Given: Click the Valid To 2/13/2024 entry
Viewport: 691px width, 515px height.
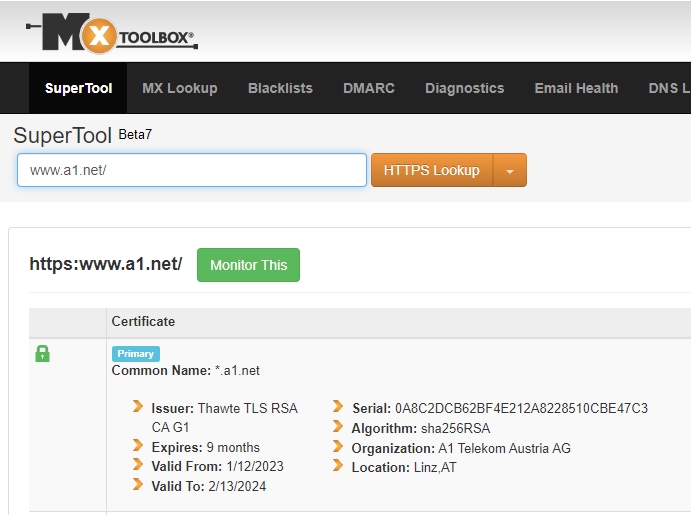Looking at the screenshot, I should [x=209, y=486].
